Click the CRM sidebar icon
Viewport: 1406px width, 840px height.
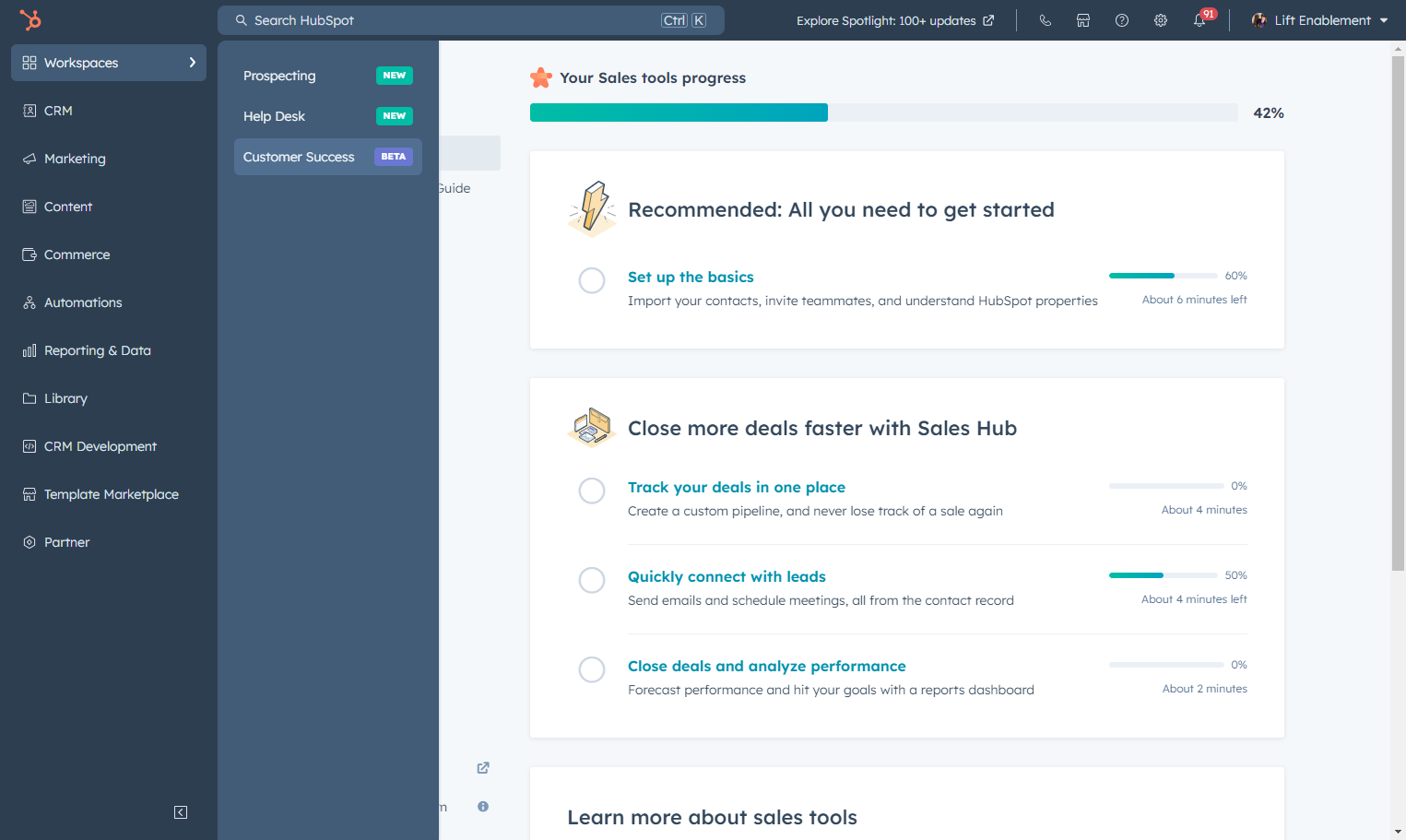30,111
